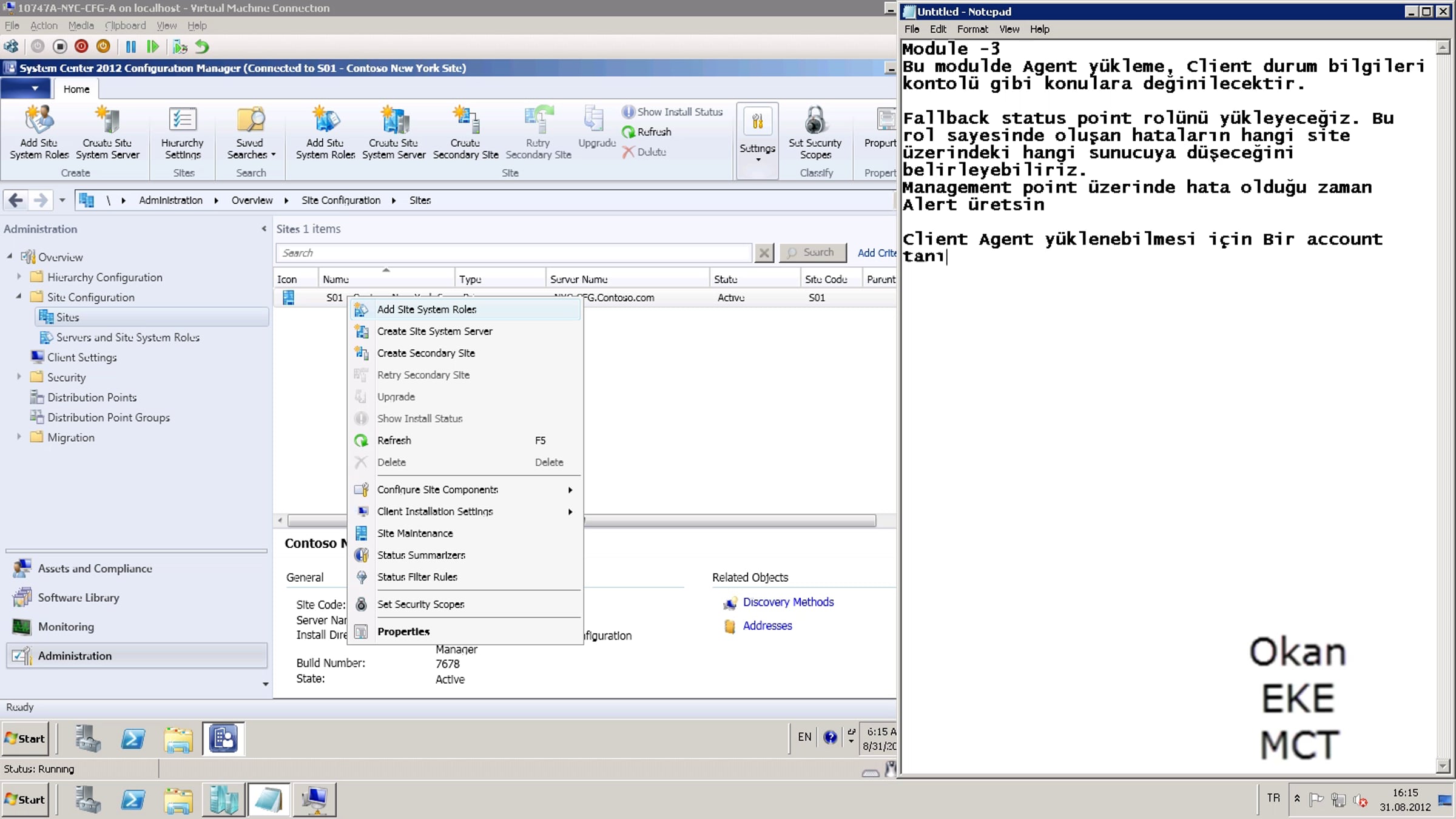1456x819 pixels.
Task: Select Site Maintenance from context menu
Action: (465, 533)
